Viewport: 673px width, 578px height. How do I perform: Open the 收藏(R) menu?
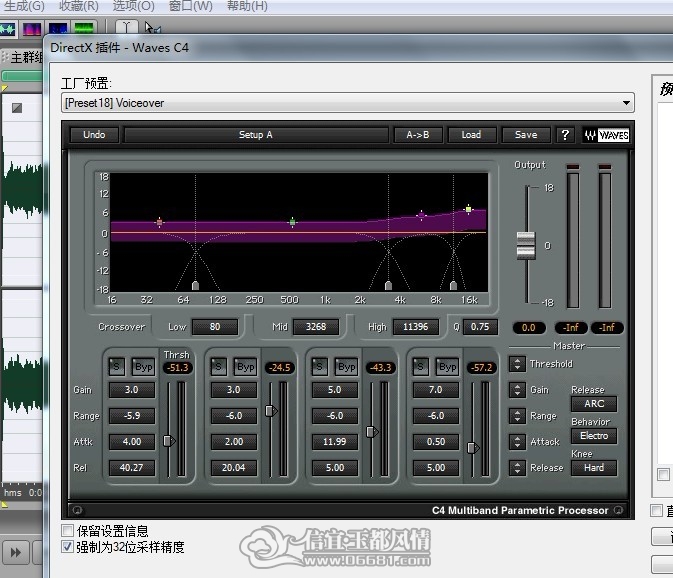point(79,6)
